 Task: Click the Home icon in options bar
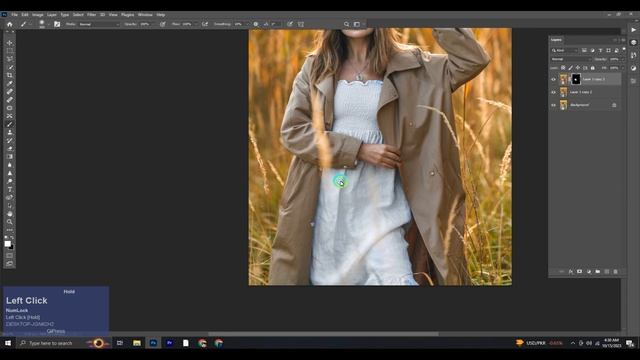pyautogui.click(x=9, y=24)
